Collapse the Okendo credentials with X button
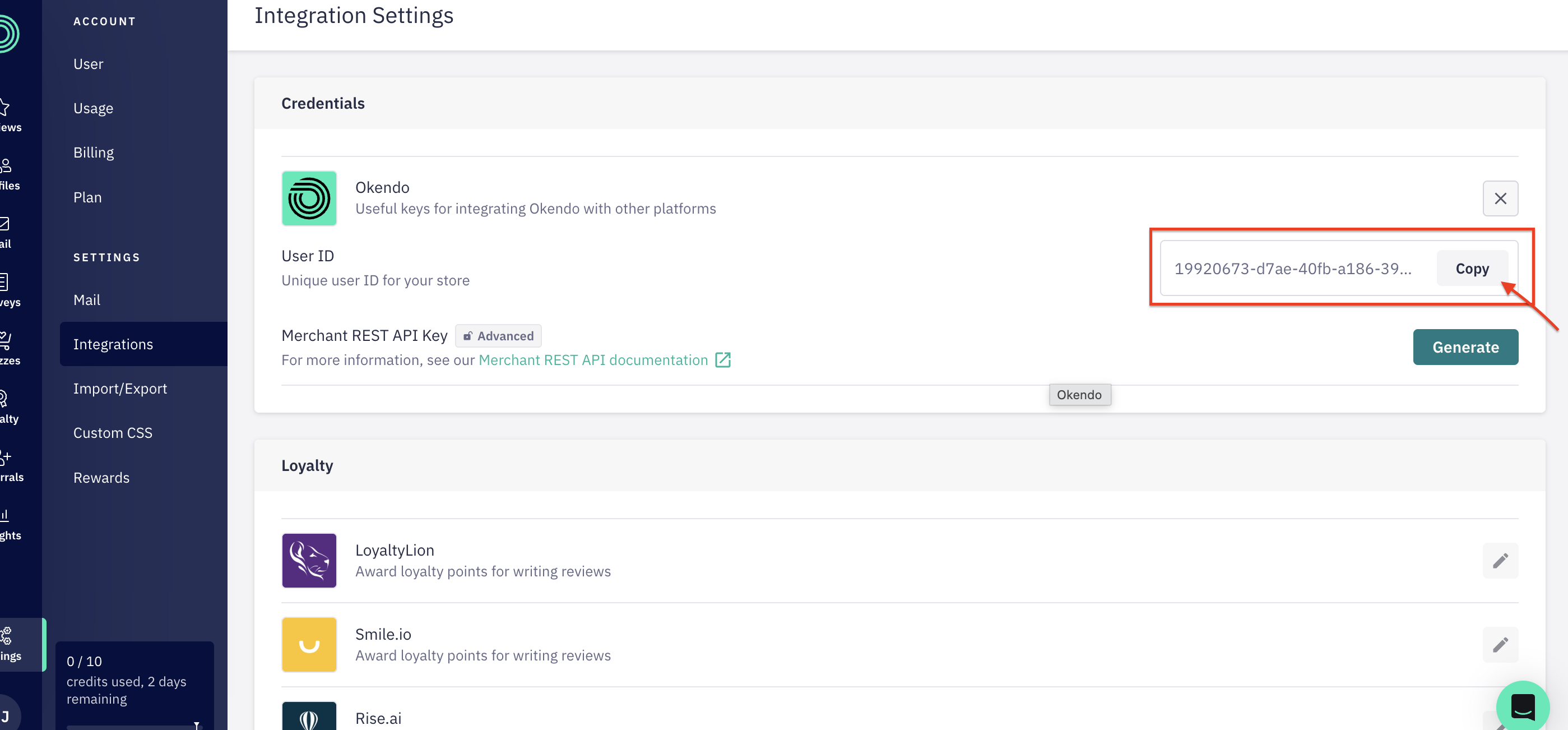Image resolution: width=1568 pixels, height=730 pixels. click(x=1500, y=198)
